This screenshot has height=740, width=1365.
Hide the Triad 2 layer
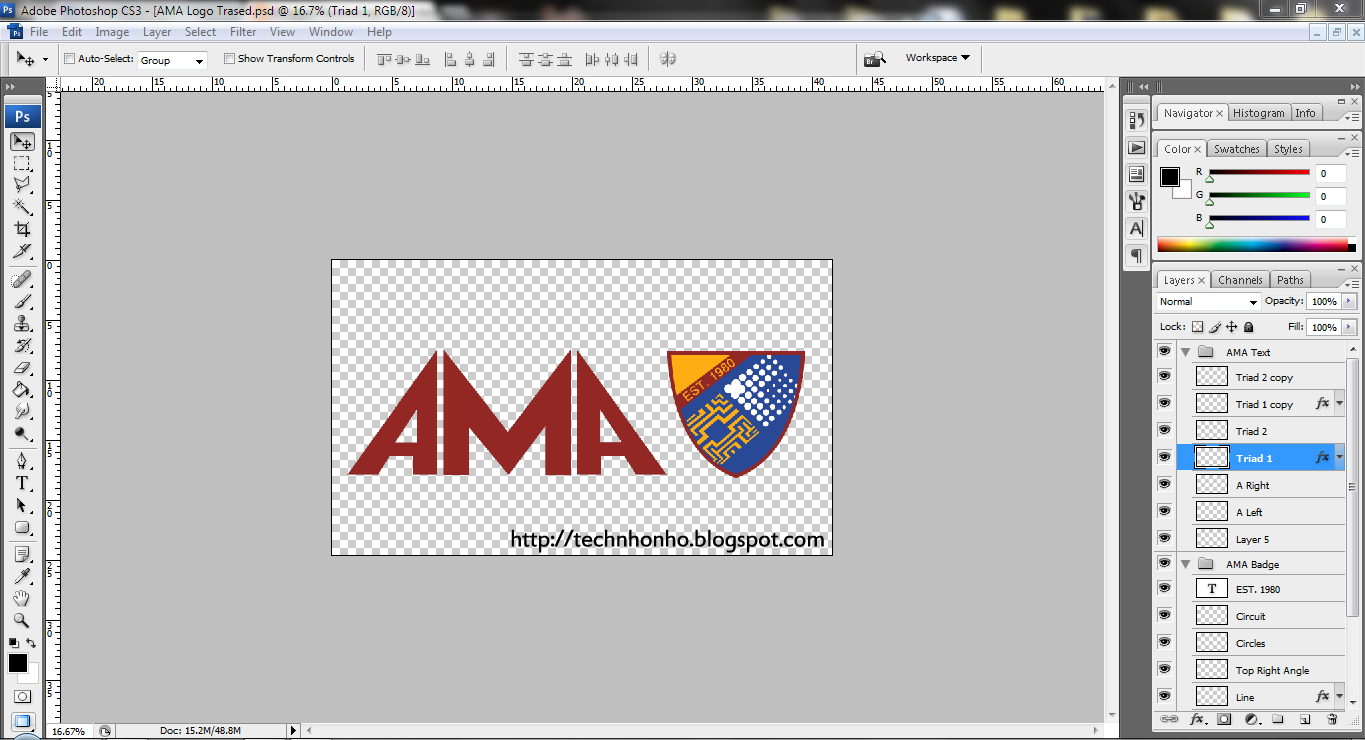pos(1164,430)
